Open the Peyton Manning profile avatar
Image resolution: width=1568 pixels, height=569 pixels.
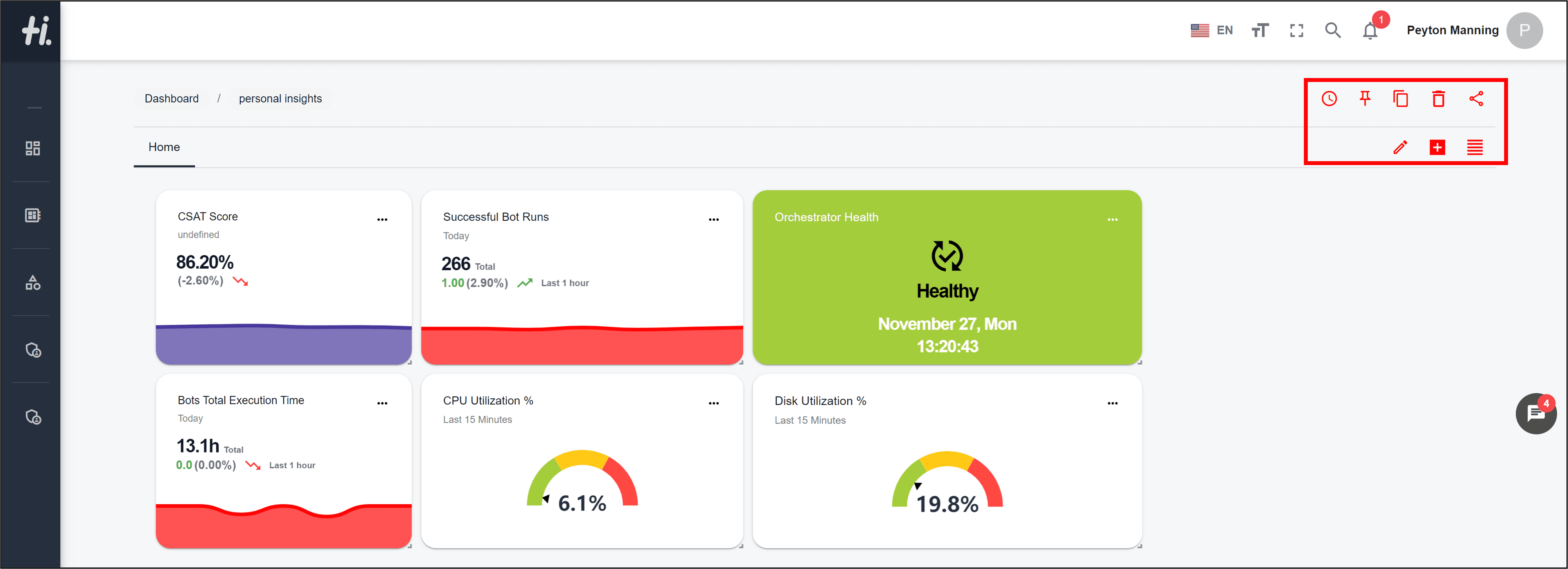tap(1524, 31)
